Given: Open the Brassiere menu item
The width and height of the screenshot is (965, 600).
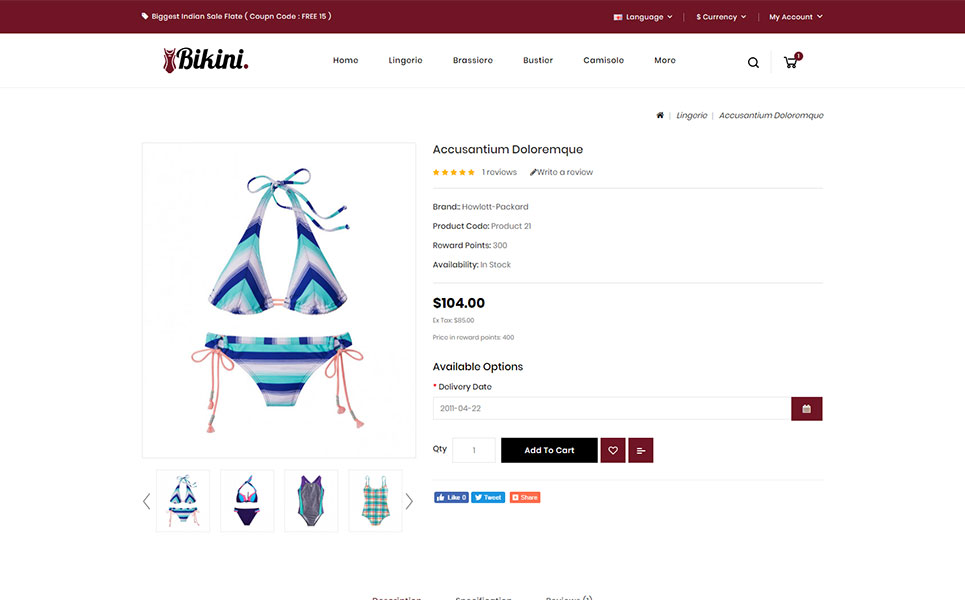Looking at the screenshot, I should (x=473, y=60).
